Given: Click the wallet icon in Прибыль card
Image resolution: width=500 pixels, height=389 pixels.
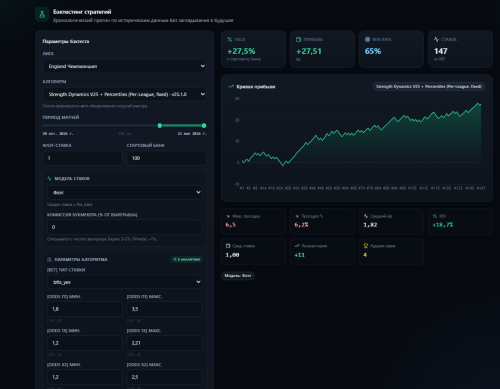Looking at the screenshot, I should pyautogui.click(x=298, y=39).
